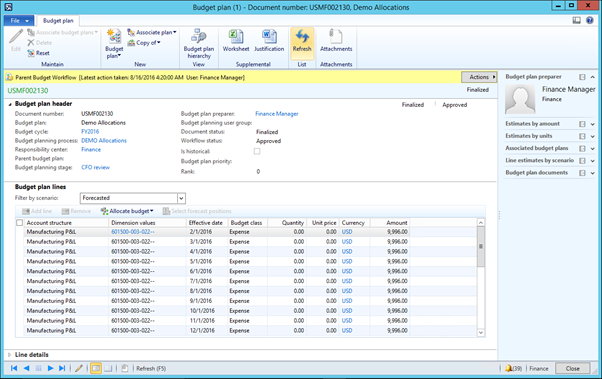This screenshot has height=379, width=602.
Task: Click the Reset icon in Maintain group
Action: coord(39,53)
